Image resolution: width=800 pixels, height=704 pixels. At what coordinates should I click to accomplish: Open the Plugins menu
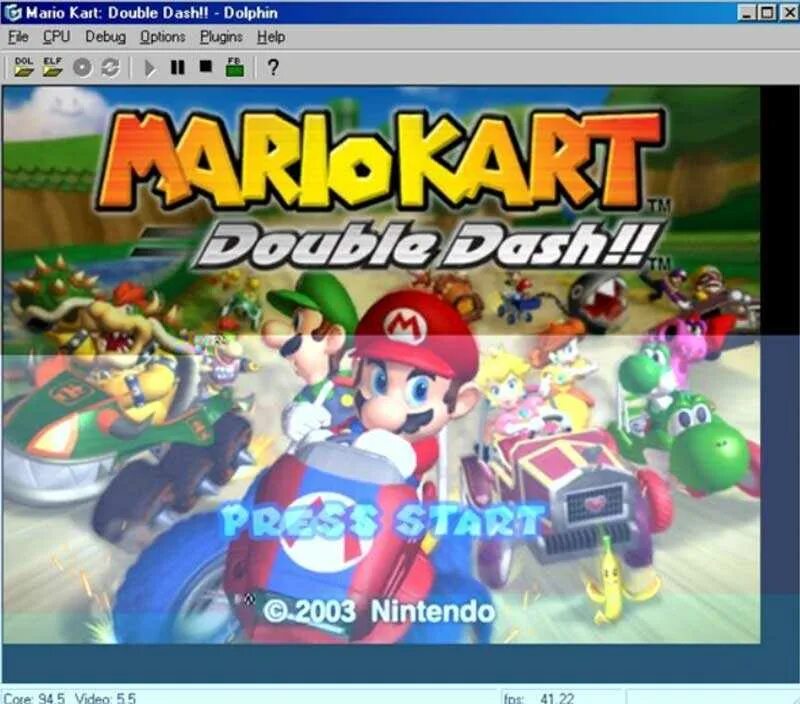point(221,37)
